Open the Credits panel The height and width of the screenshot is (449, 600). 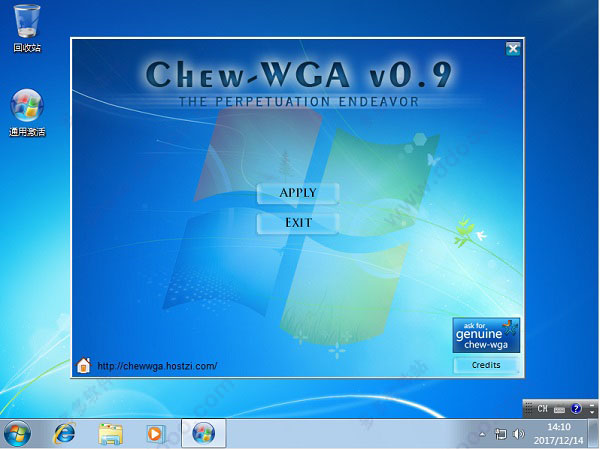[485, 365]
